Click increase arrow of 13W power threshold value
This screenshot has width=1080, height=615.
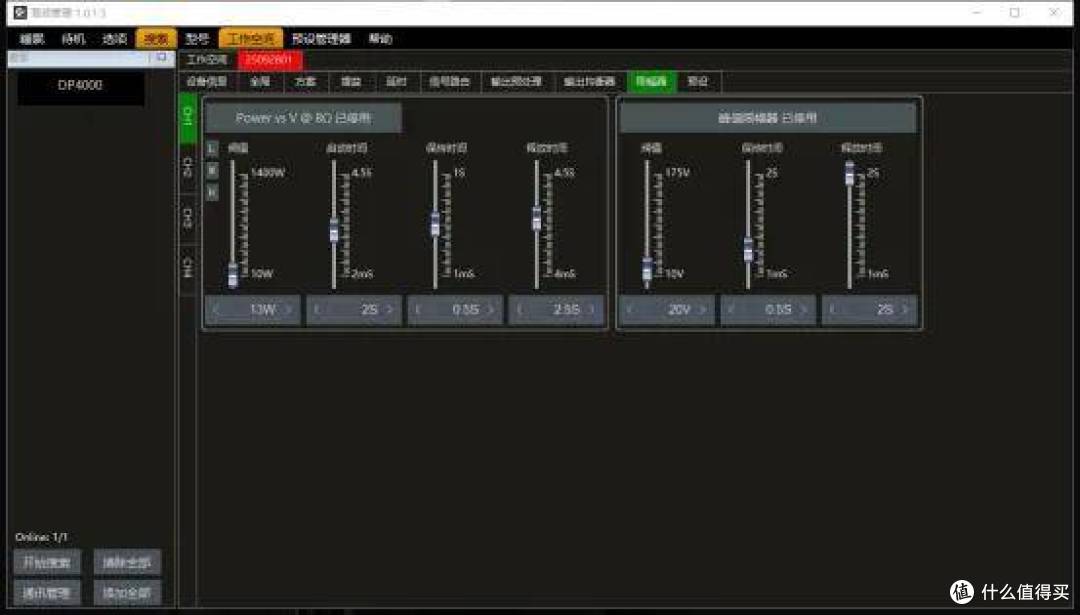[289, 310]
